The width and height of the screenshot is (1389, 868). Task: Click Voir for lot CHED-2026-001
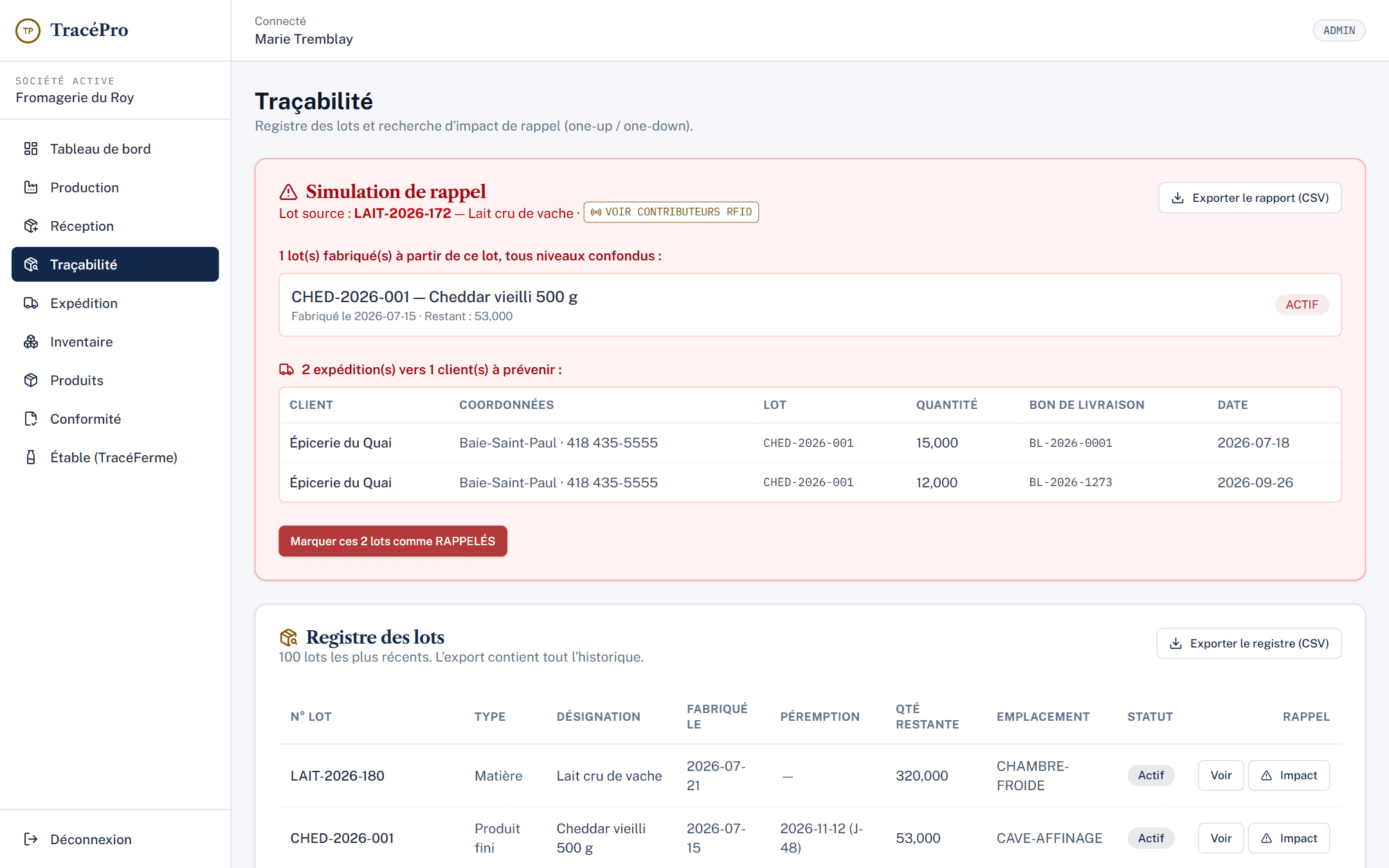point(1221,838)
